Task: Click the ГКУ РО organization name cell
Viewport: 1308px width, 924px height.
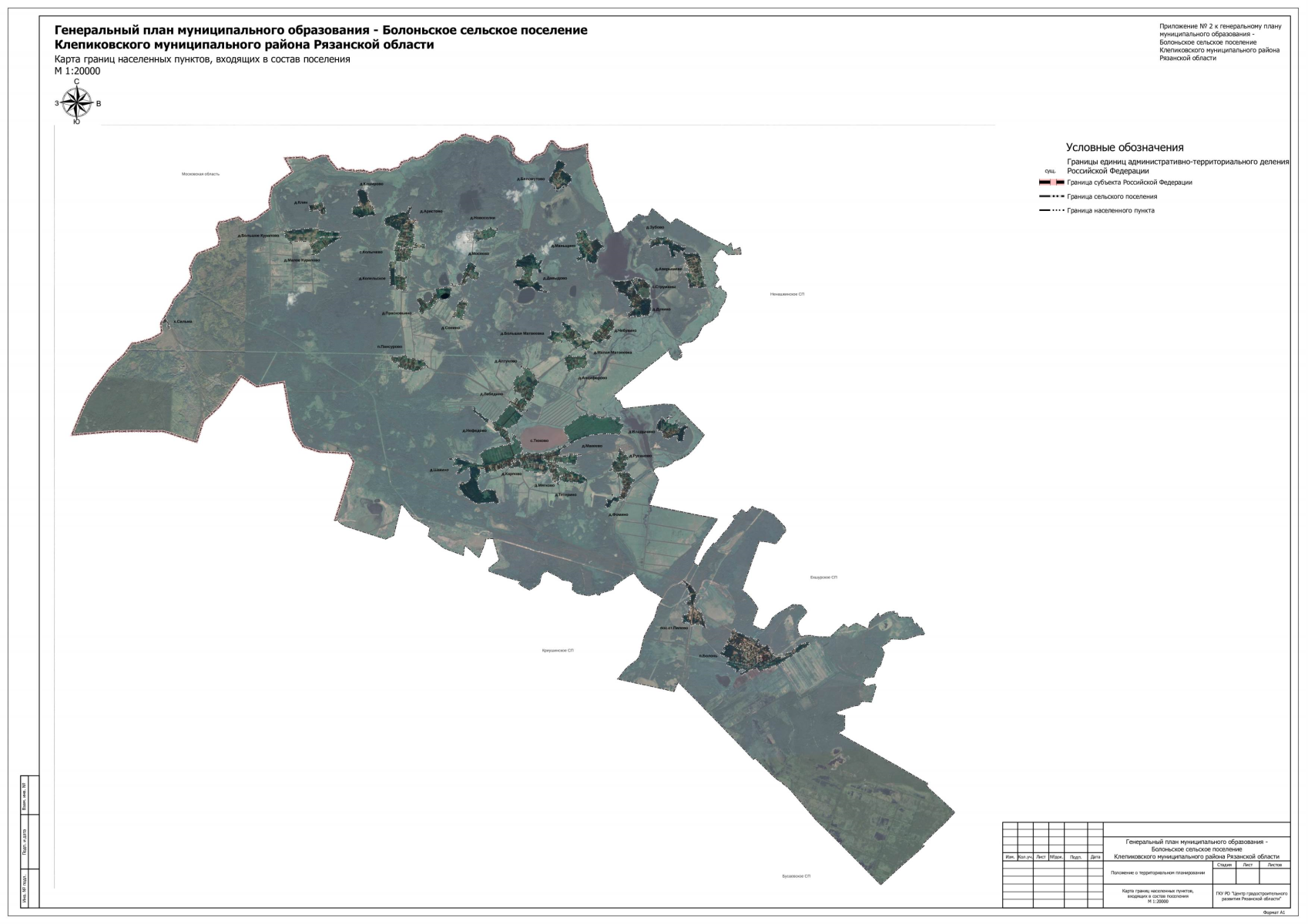Action: [1251, 896]
